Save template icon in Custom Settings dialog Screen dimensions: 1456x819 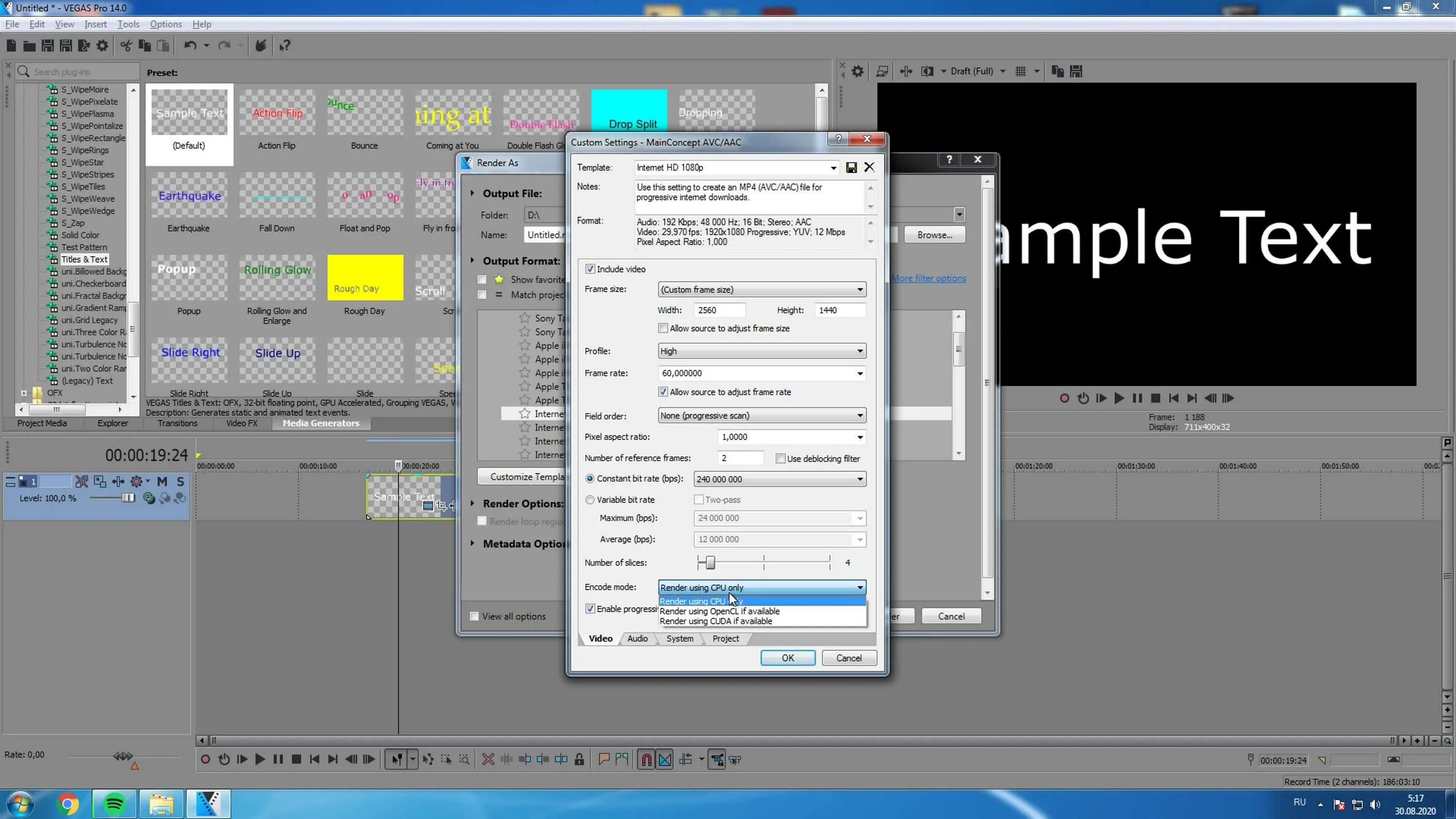click(x=851, y=167)
